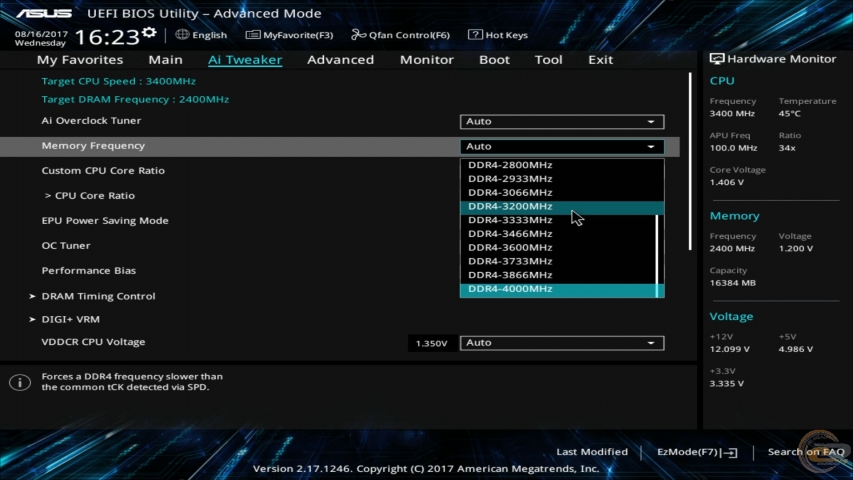The image size is (853, 480).
Task: Select the Ai Overclock Tuner label
Action: pos(91,120)
